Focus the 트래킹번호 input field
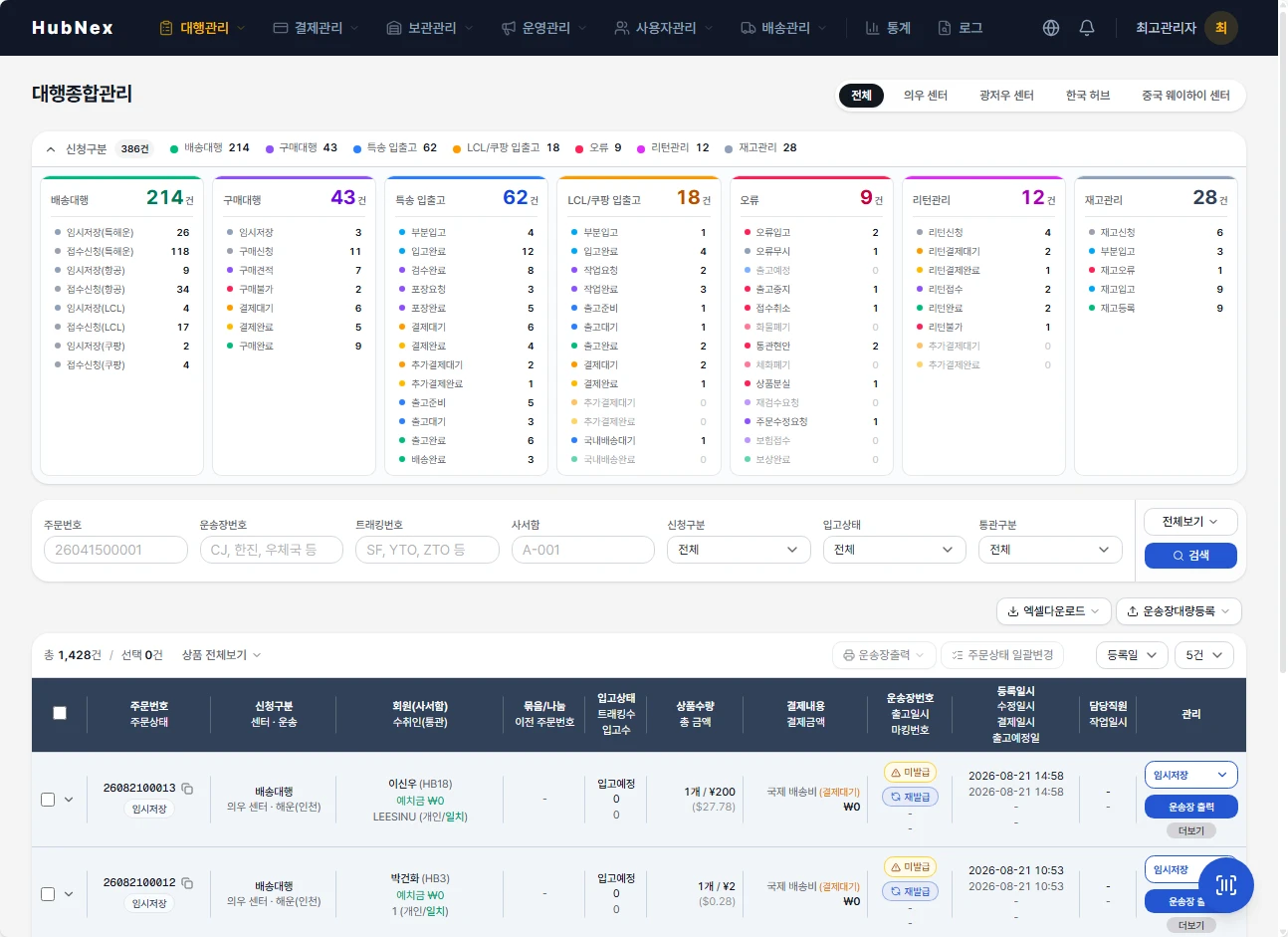The width and height of the screenshot is (1288, 937). point(427,550)
